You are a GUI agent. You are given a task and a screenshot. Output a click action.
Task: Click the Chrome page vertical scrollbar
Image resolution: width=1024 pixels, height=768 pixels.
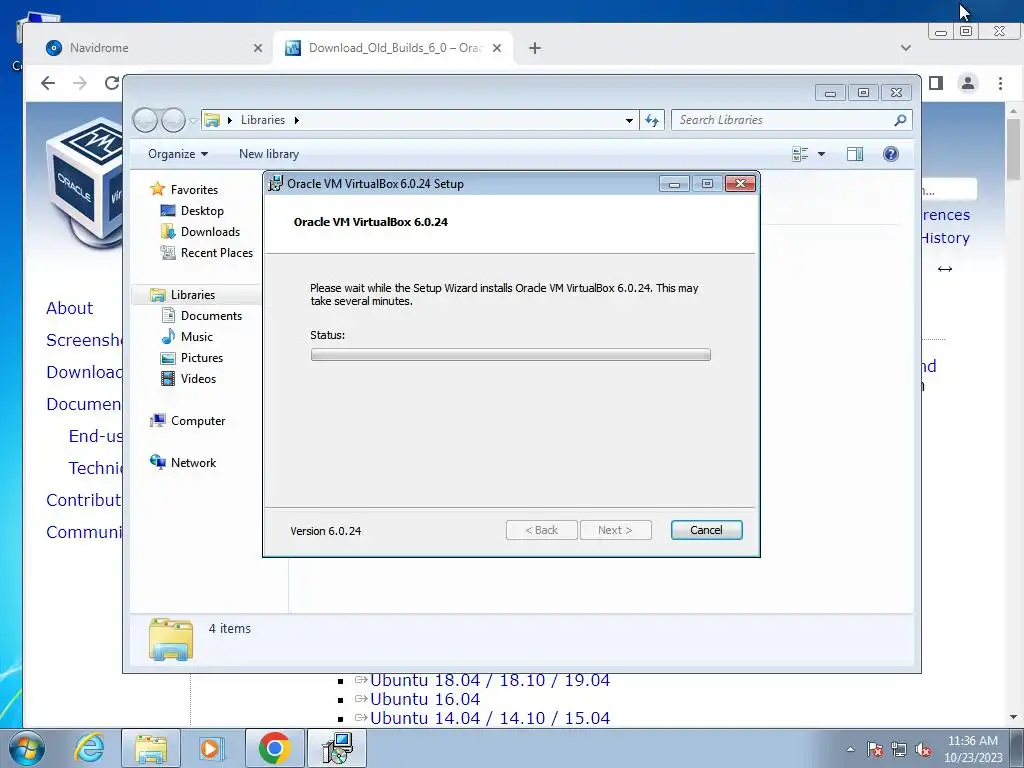pos(1013,149)
